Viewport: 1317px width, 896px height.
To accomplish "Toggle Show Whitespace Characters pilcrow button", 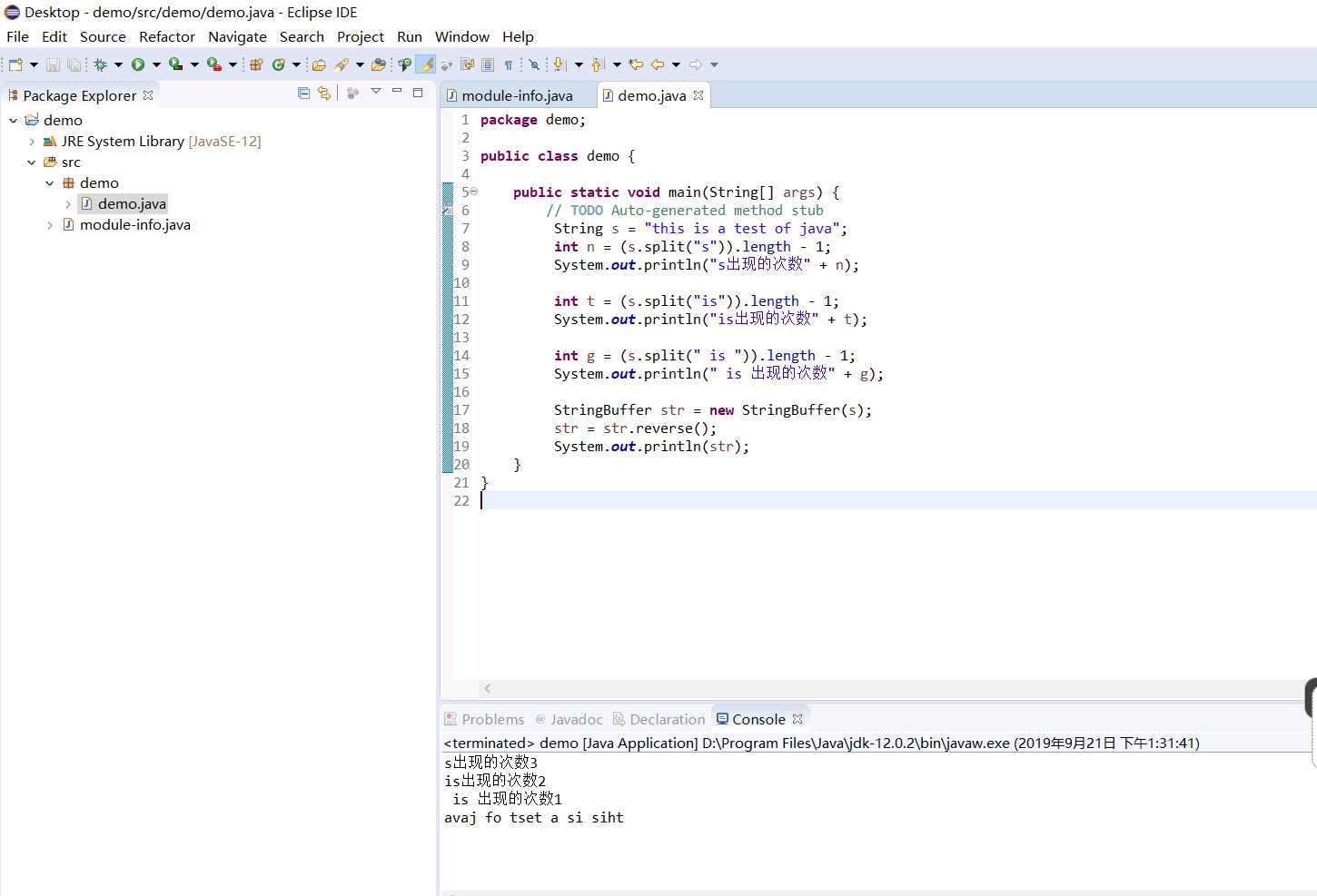I will 509,64.
